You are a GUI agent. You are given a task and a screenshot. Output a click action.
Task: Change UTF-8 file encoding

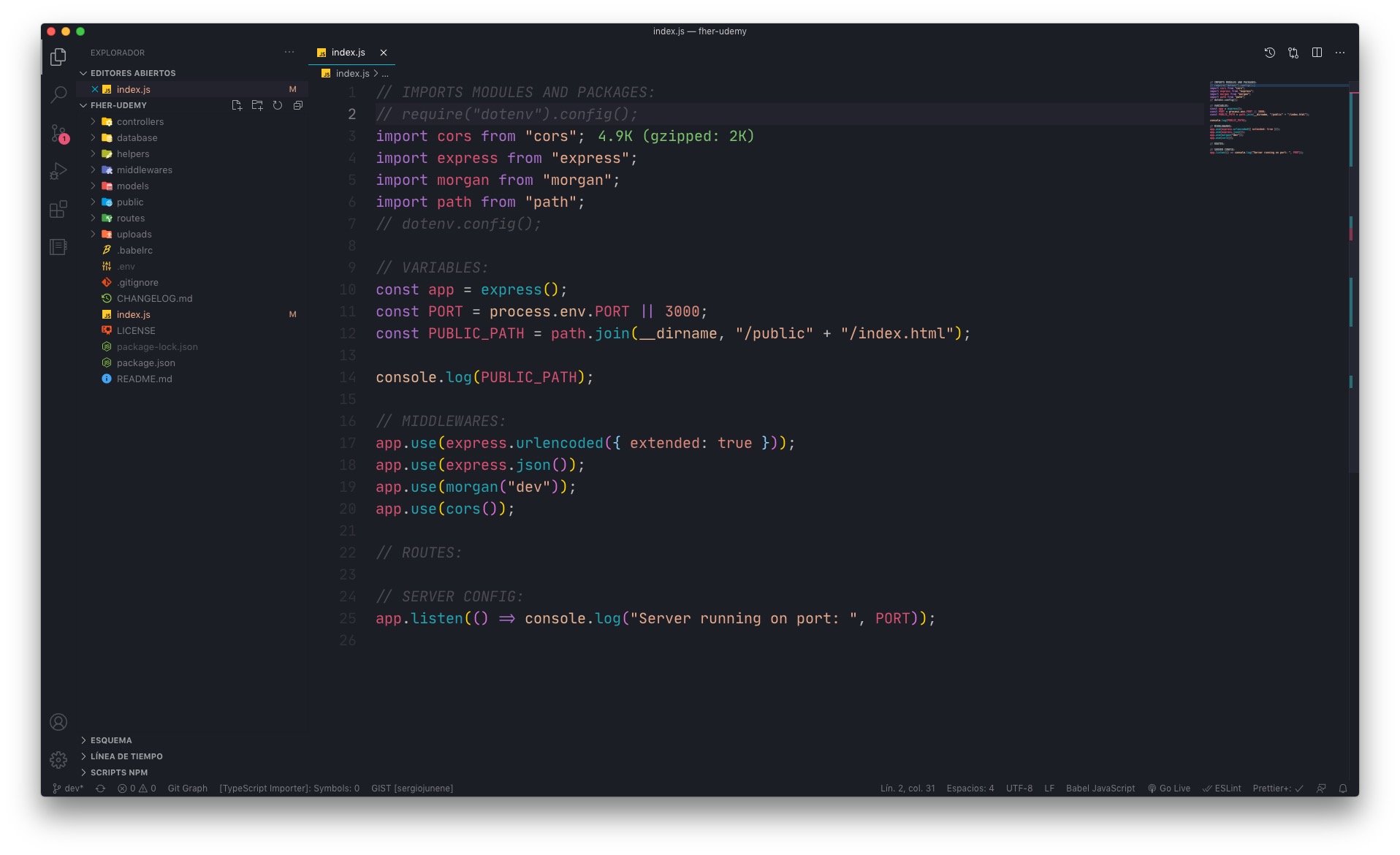point(1019,788)
